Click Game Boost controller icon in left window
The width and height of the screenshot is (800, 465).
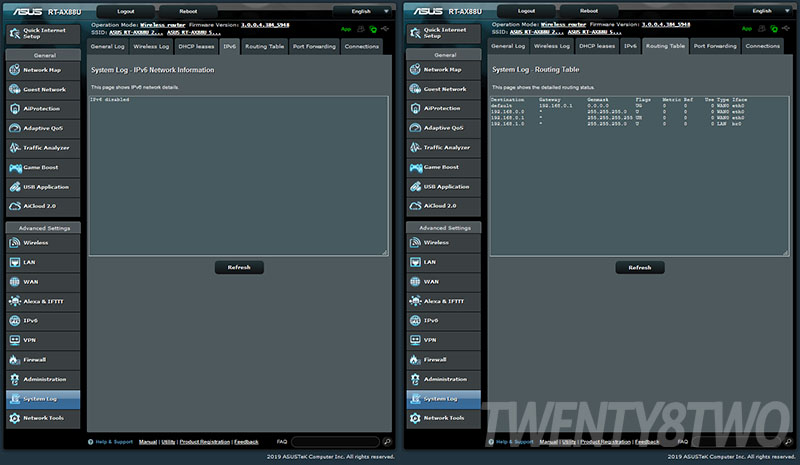point(15,167)
